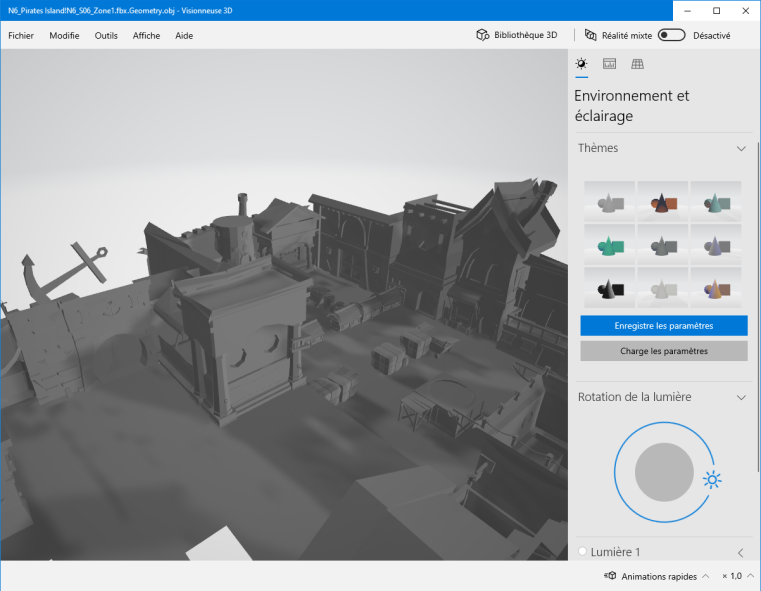Open the stats and shading panel tab

[x=609, y=64]
